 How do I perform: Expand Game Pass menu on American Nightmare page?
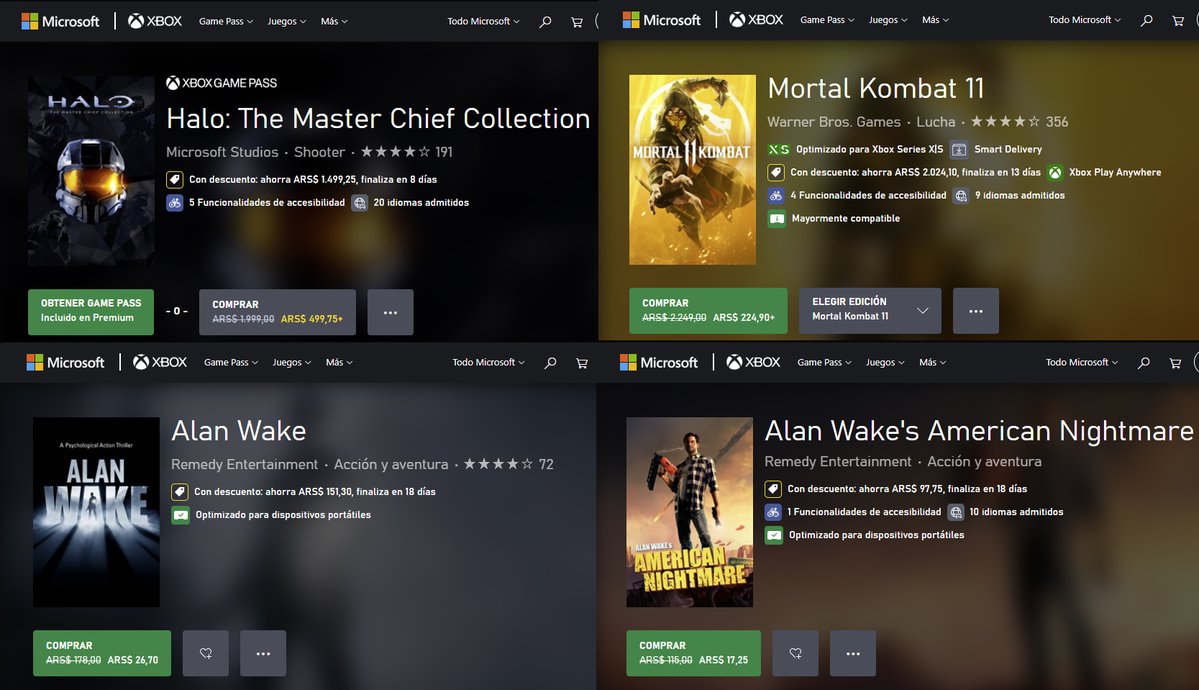point(824,363)
